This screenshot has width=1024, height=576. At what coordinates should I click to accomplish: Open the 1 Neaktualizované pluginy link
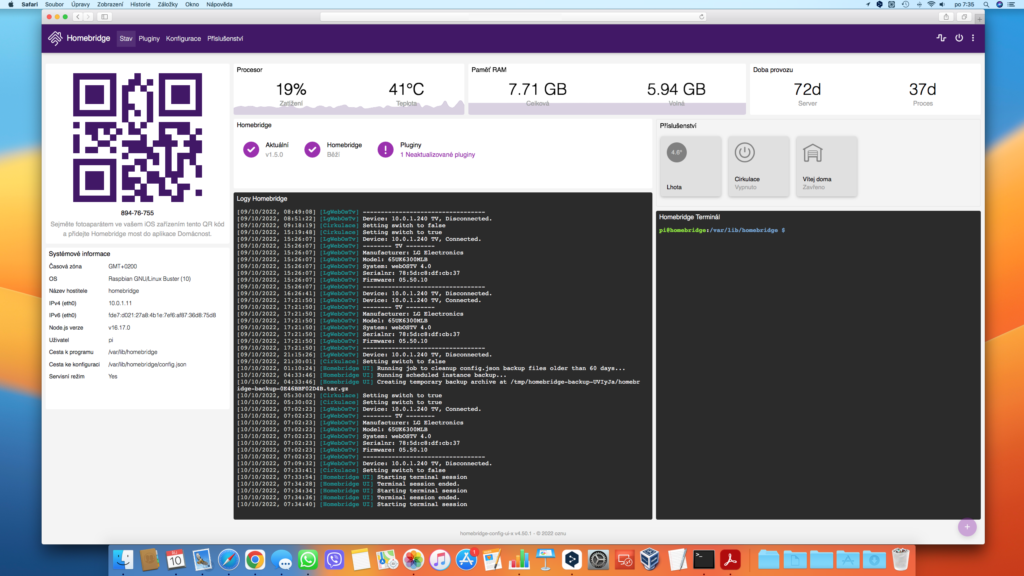(x=438, y=155)
